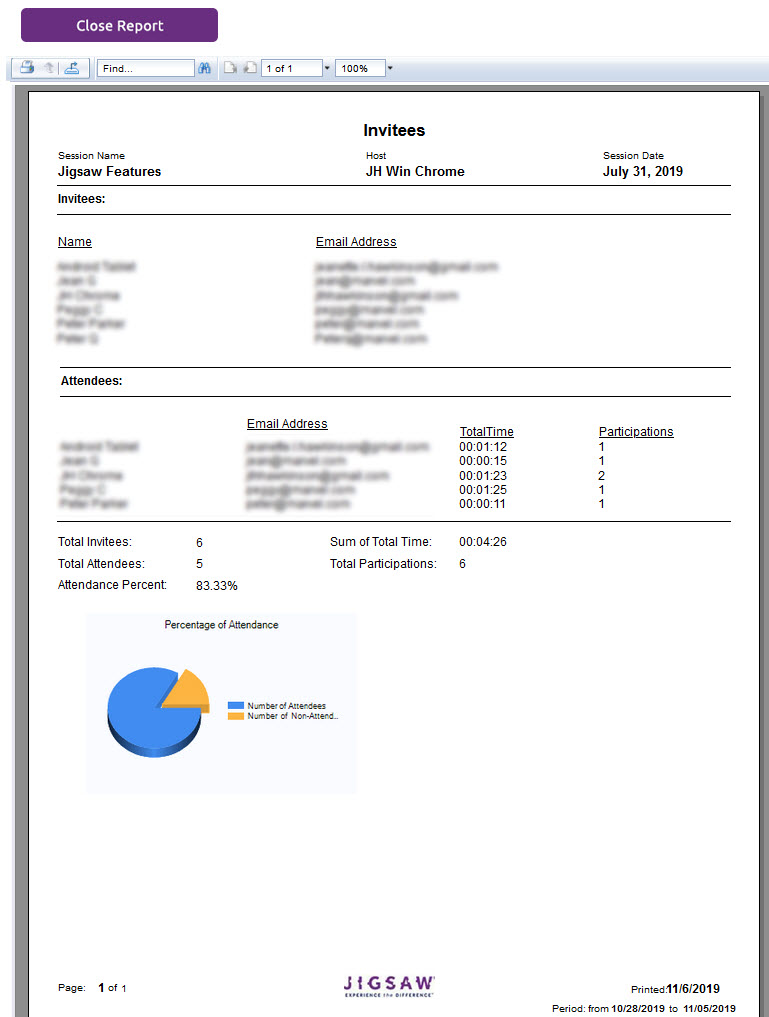This screenshot has width=769, height=1017.
Task: Click the binoculars search icon
Action: click(x=205, y=68)
